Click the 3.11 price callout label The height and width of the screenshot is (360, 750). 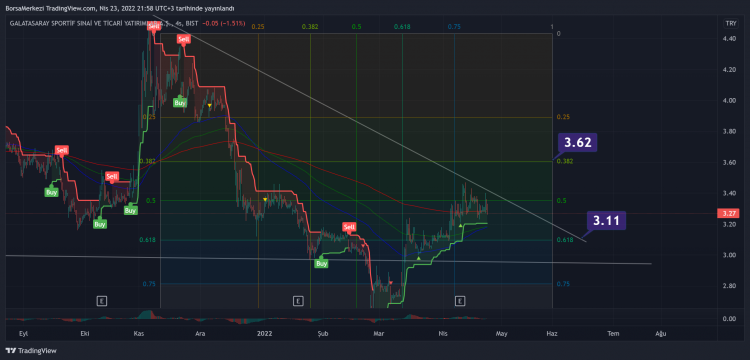(607, 220)
